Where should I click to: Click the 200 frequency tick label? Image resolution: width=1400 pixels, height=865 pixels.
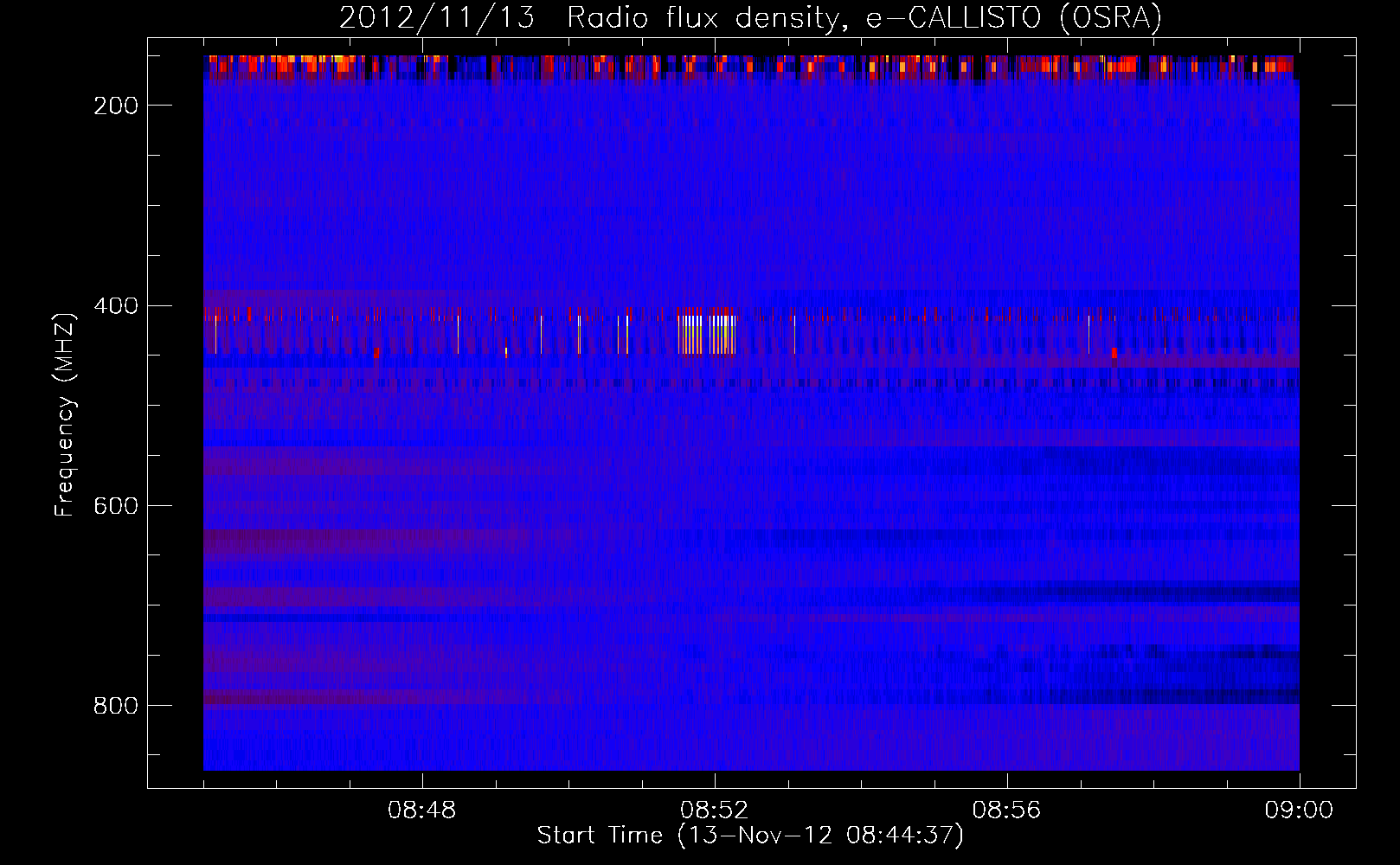point(116,106)
